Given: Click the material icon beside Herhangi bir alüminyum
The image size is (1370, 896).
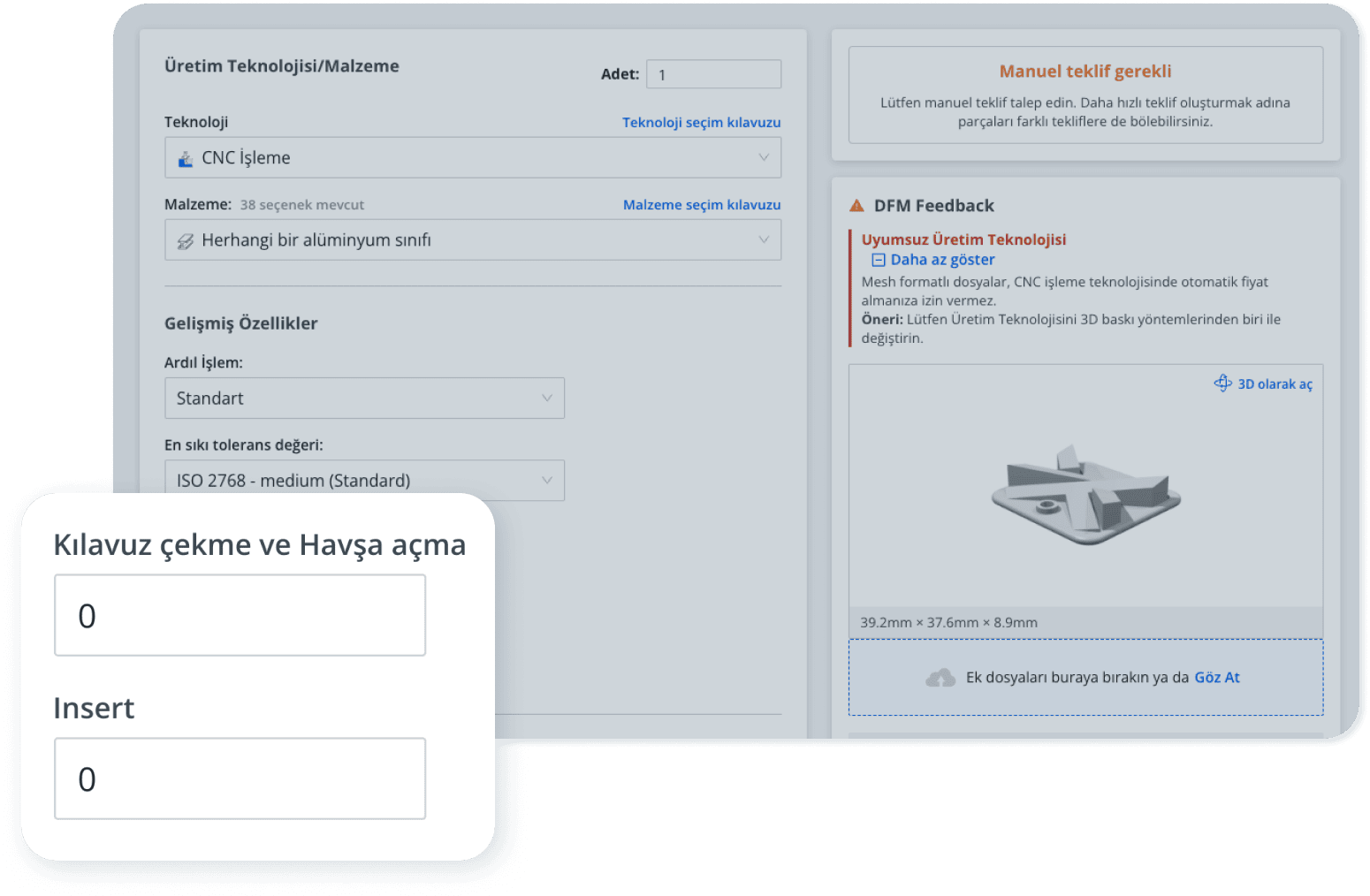Looking at the screenshot, I should [186, 241].
